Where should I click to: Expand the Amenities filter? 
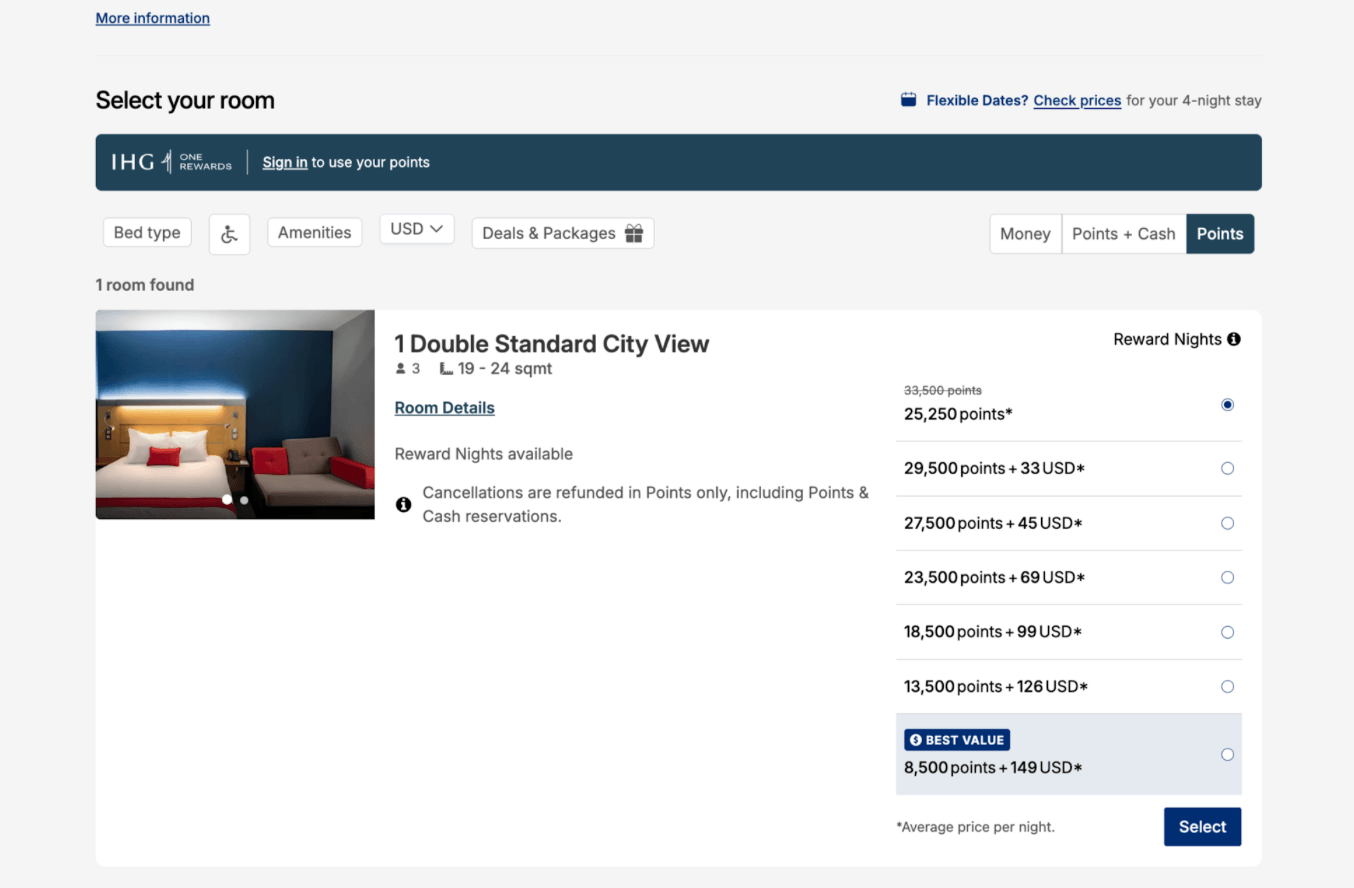click(314, 232)
